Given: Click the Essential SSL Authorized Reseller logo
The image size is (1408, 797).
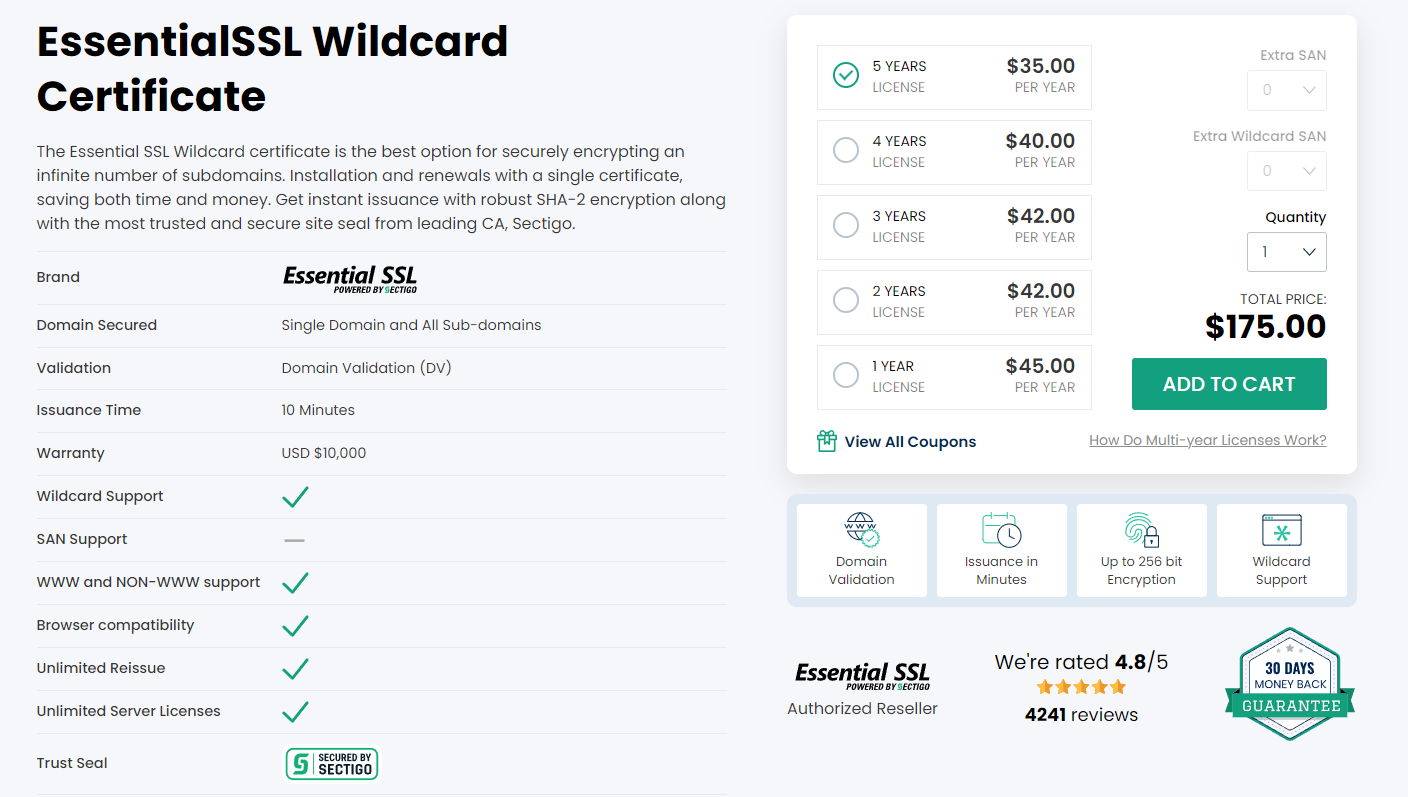Looking at the screenshot, I should pos(862,676).
